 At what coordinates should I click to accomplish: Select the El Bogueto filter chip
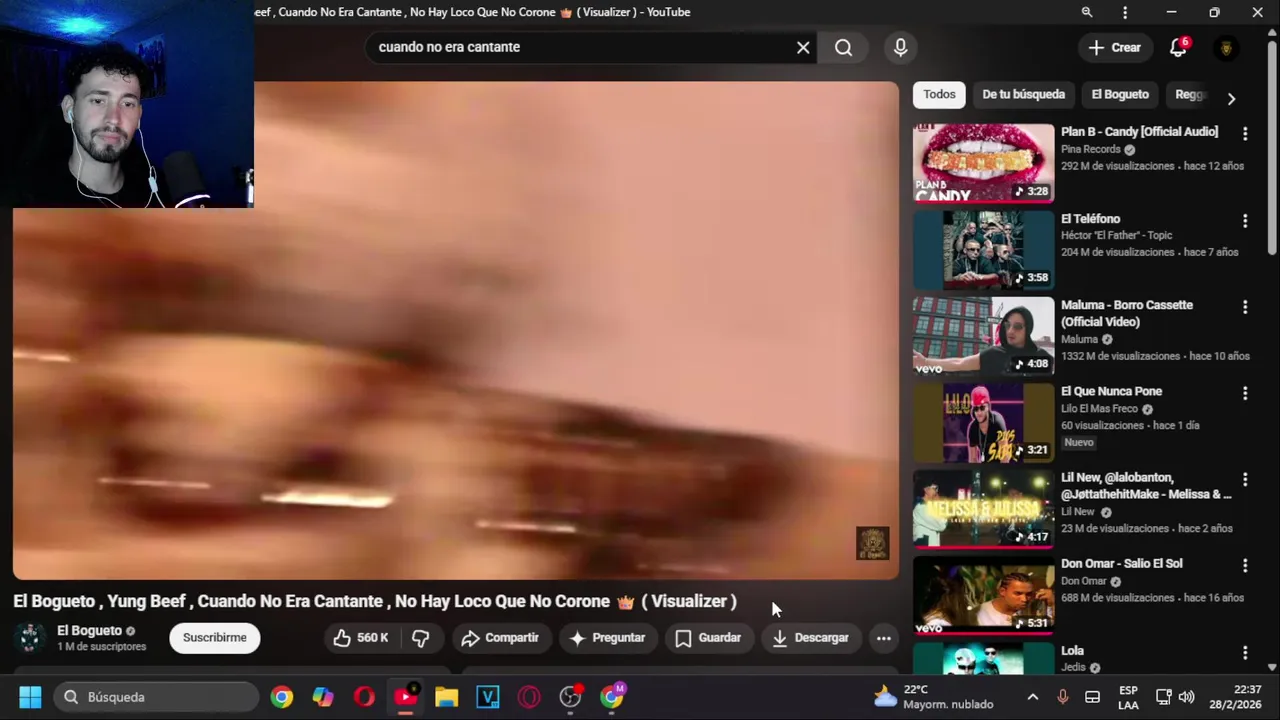click(x=1120, y=94)
